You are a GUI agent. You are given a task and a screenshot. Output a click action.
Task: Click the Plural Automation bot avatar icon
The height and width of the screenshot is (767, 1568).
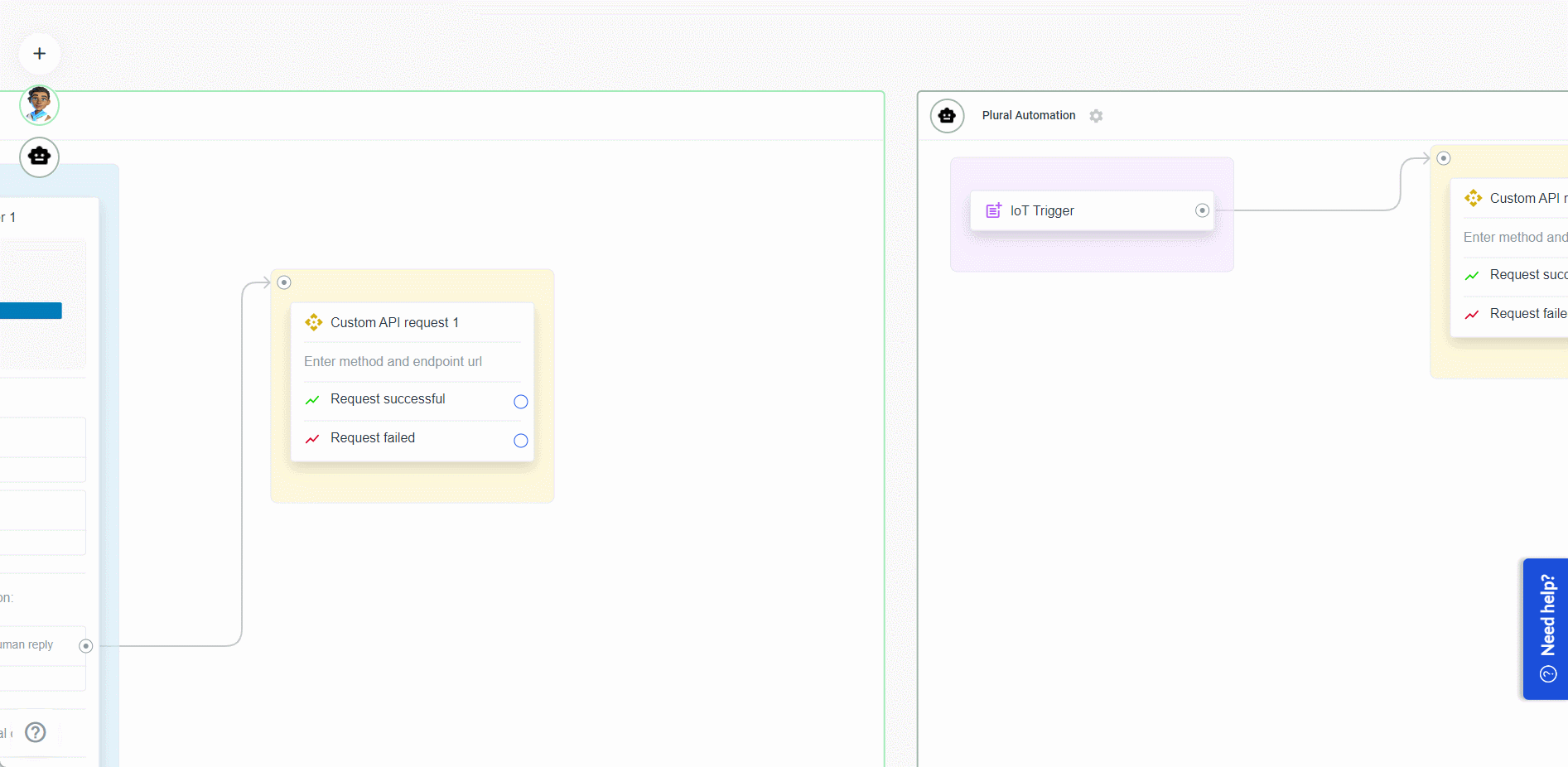(947, 116)
